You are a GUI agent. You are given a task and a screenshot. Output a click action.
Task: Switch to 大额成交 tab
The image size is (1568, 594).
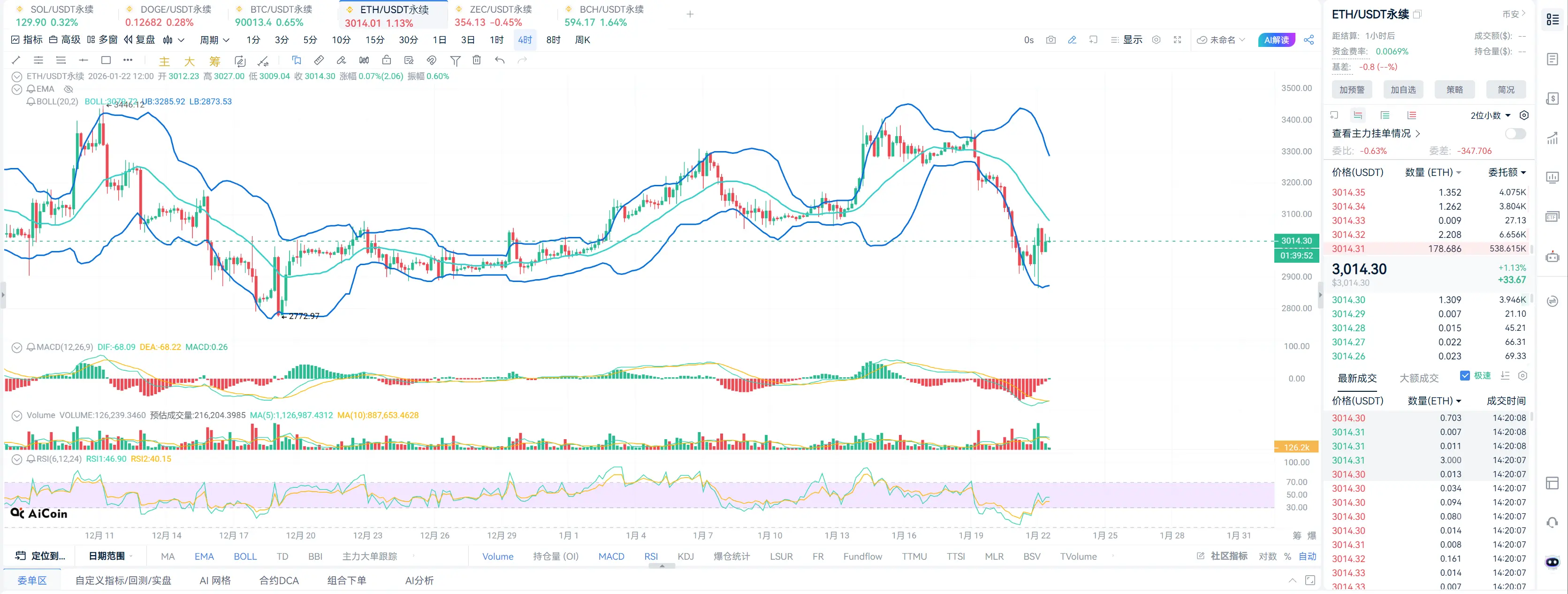1418,379
